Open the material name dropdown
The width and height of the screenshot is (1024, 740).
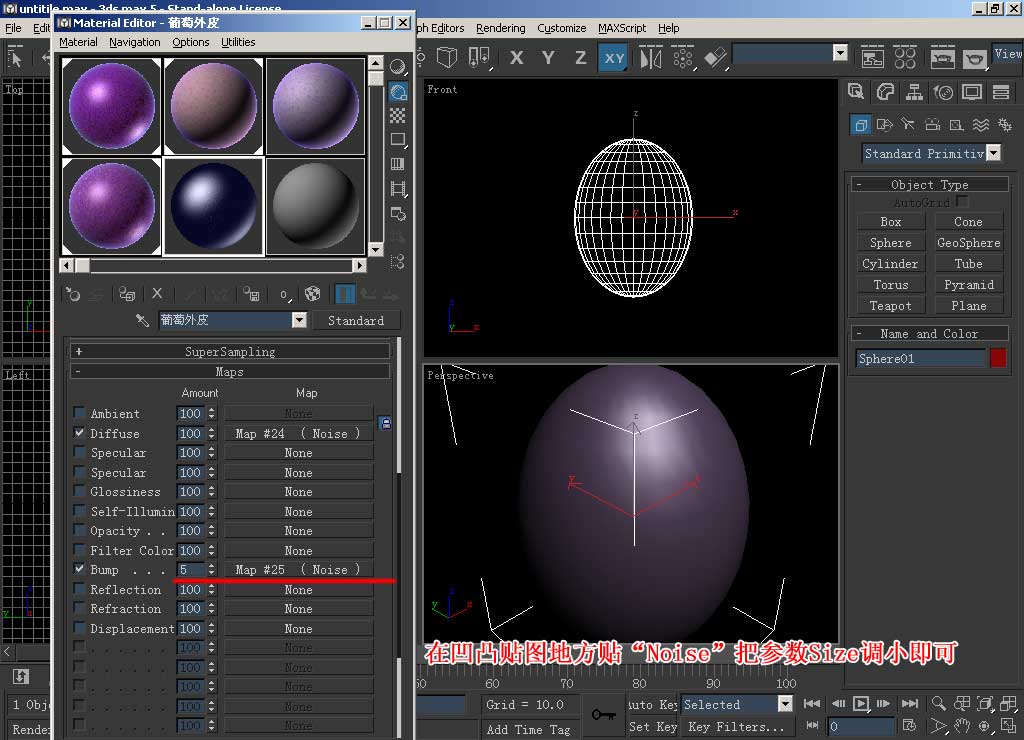(299, 320)
